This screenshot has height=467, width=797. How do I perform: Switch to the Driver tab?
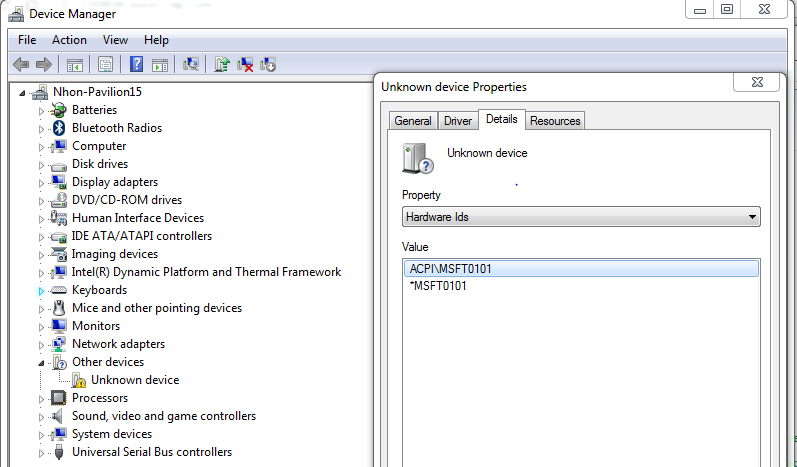tap(457, 121)
